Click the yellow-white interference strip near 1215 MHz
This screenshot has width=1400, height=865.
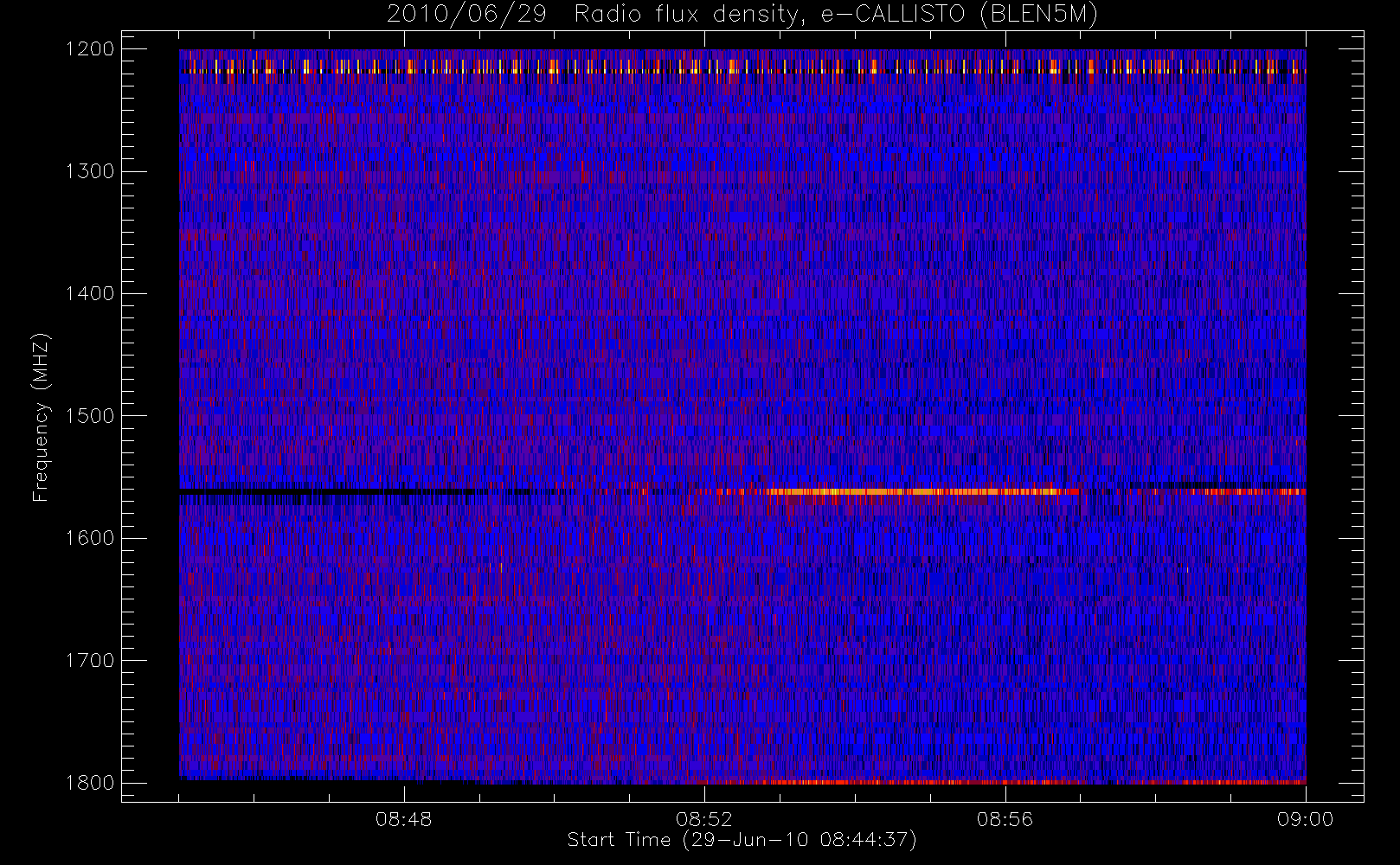point(742,66)
